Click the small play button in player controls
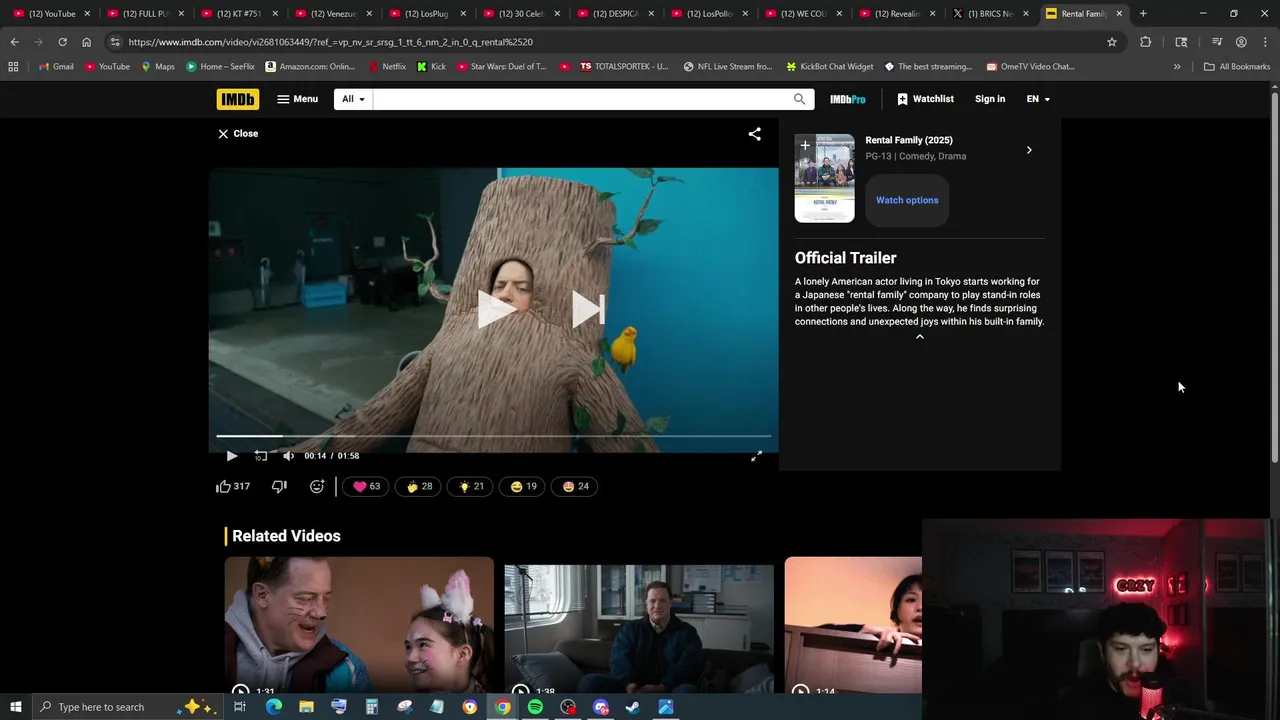 231,456
